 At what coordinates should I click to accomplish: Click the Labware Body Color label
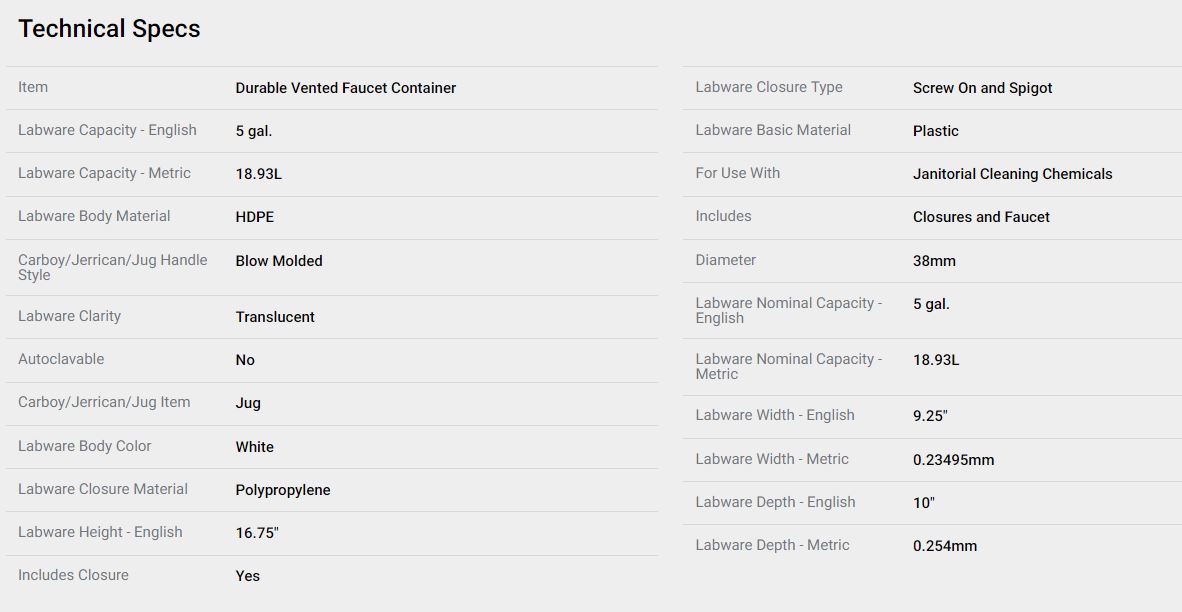click(x=84, y=445)
